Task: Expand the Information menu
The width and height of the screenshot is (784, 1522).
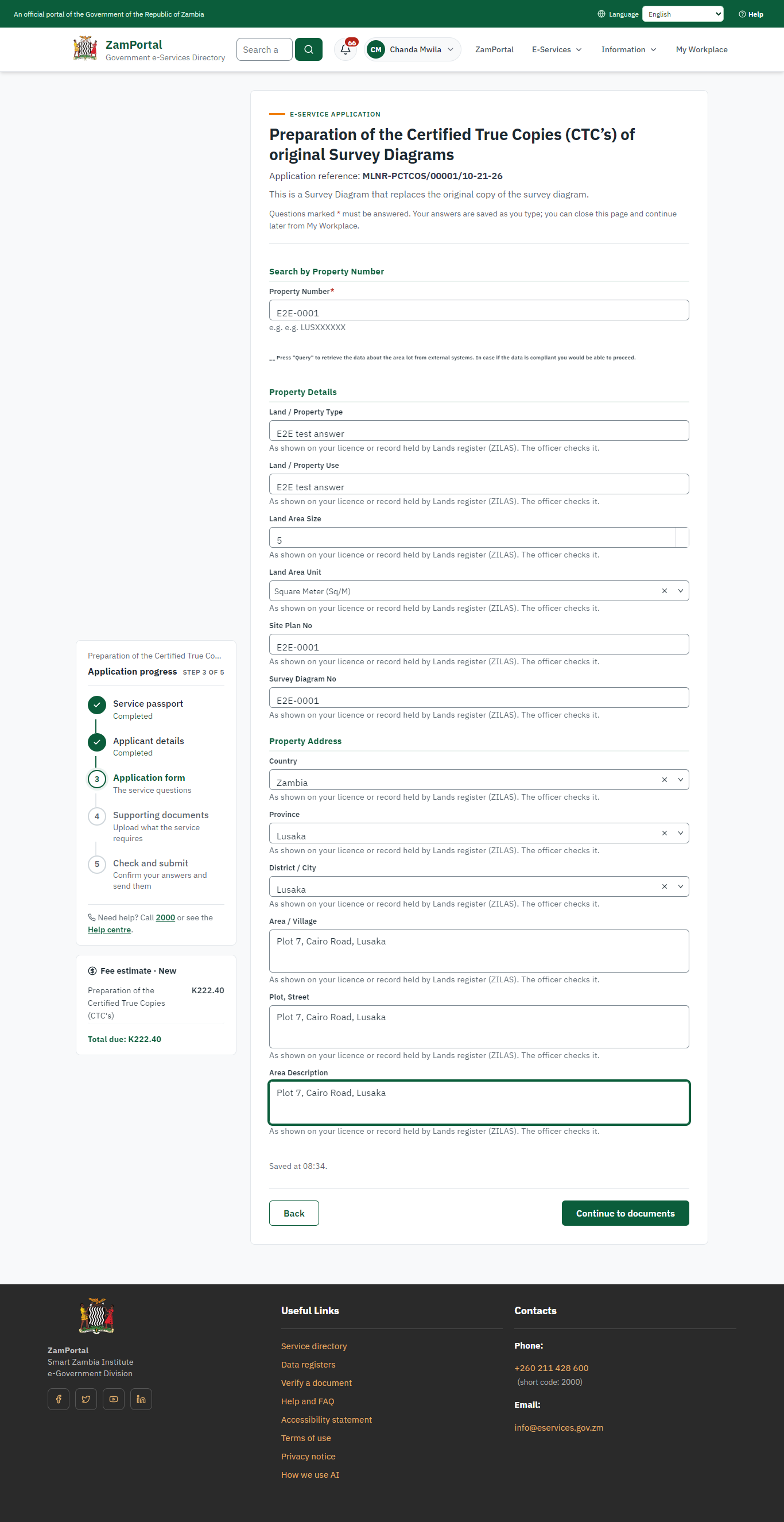Action: pyautogui.click(x=628, y=49)
